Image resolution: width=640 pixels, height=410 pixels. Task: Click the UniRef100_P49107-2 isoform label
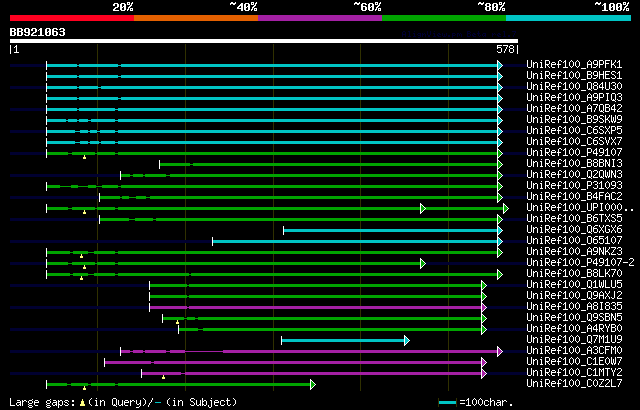tap(580, 263)
